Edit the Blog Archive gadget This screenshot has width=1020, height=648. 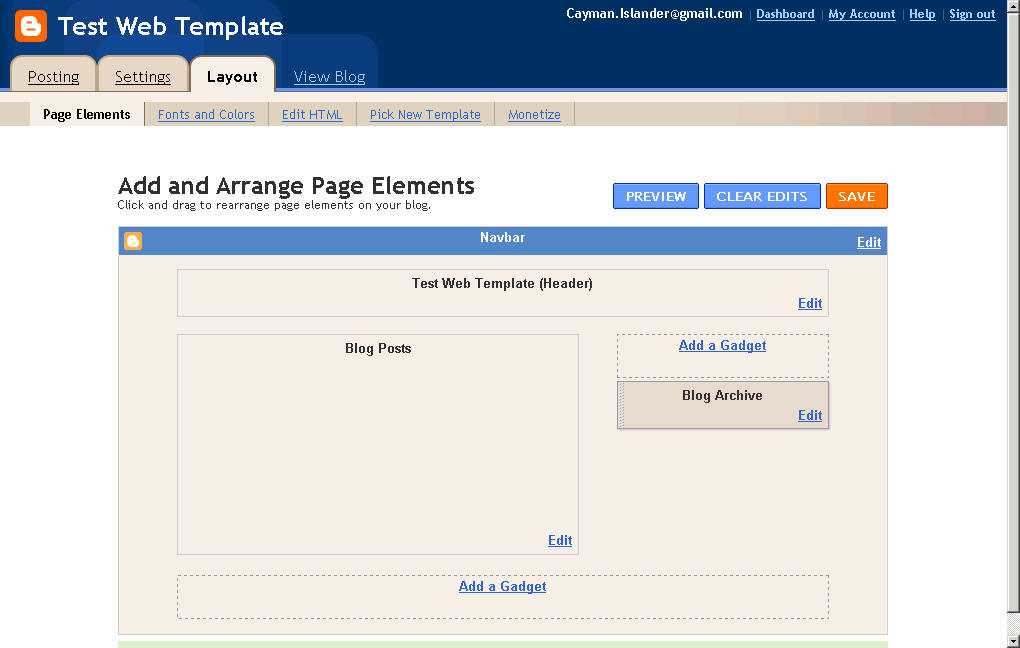point(810,415)
